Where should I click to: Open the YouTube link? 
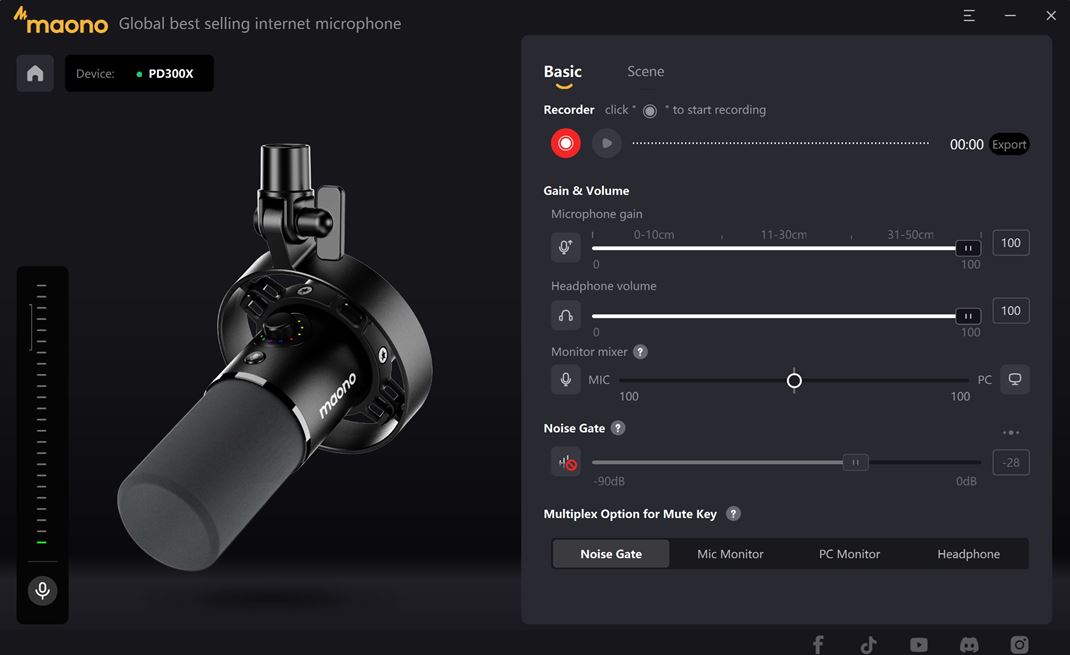click(919, 645)
